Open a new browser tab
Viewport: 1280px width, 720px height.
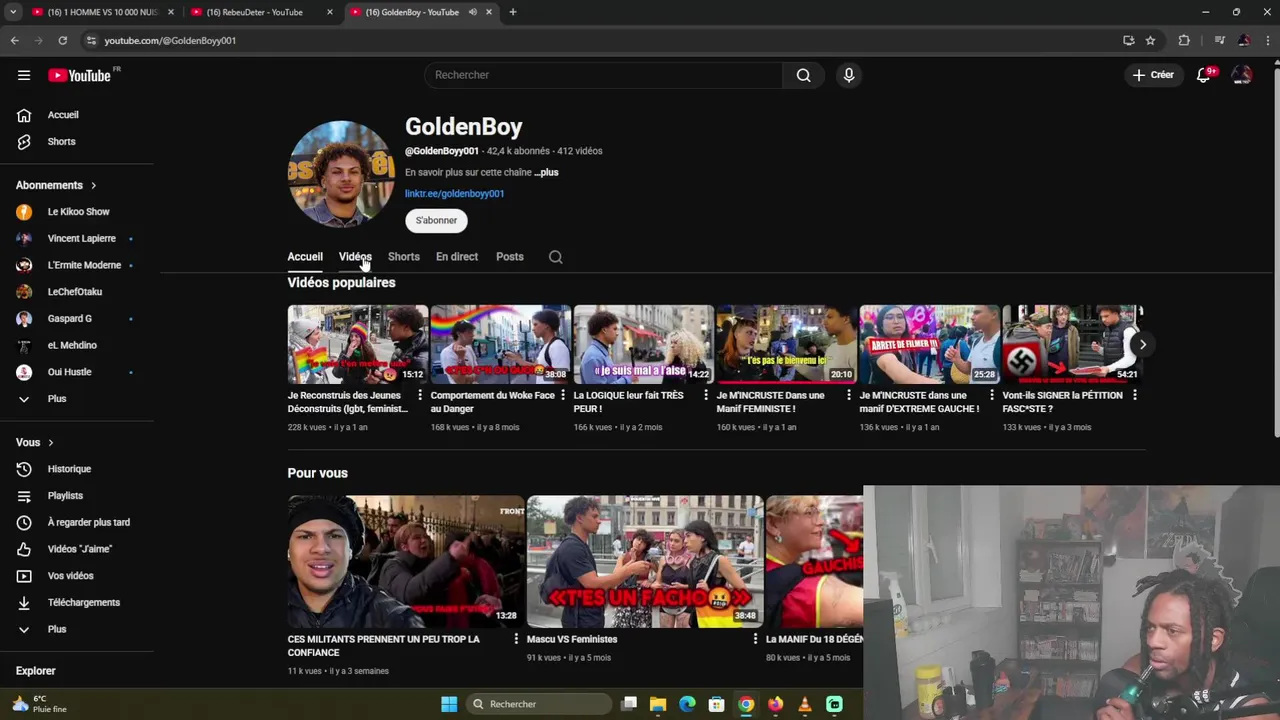(513, 12)
